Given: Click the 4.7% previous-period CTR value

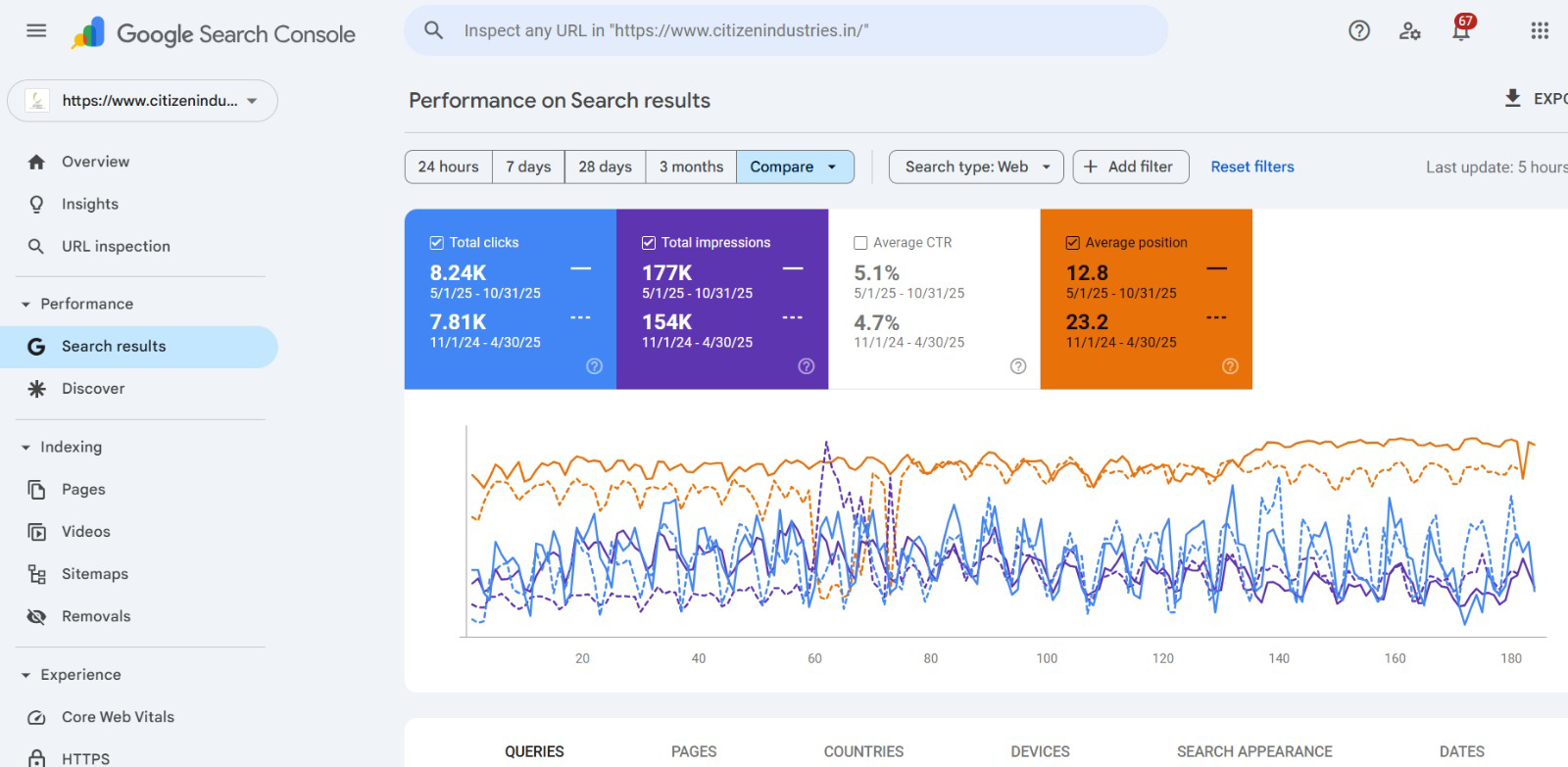Looking at the screenshot, I should click(x=876, y=322).
